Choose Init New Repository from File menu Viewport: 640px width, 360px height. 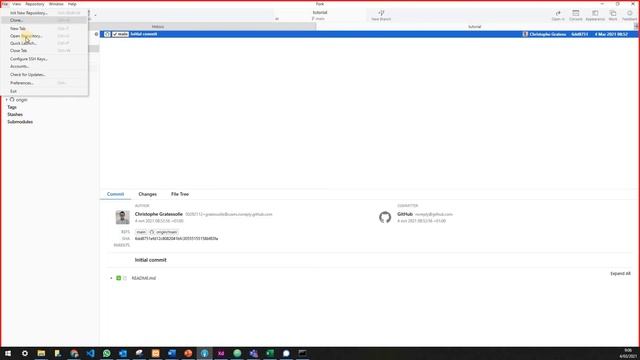point(44,13)
